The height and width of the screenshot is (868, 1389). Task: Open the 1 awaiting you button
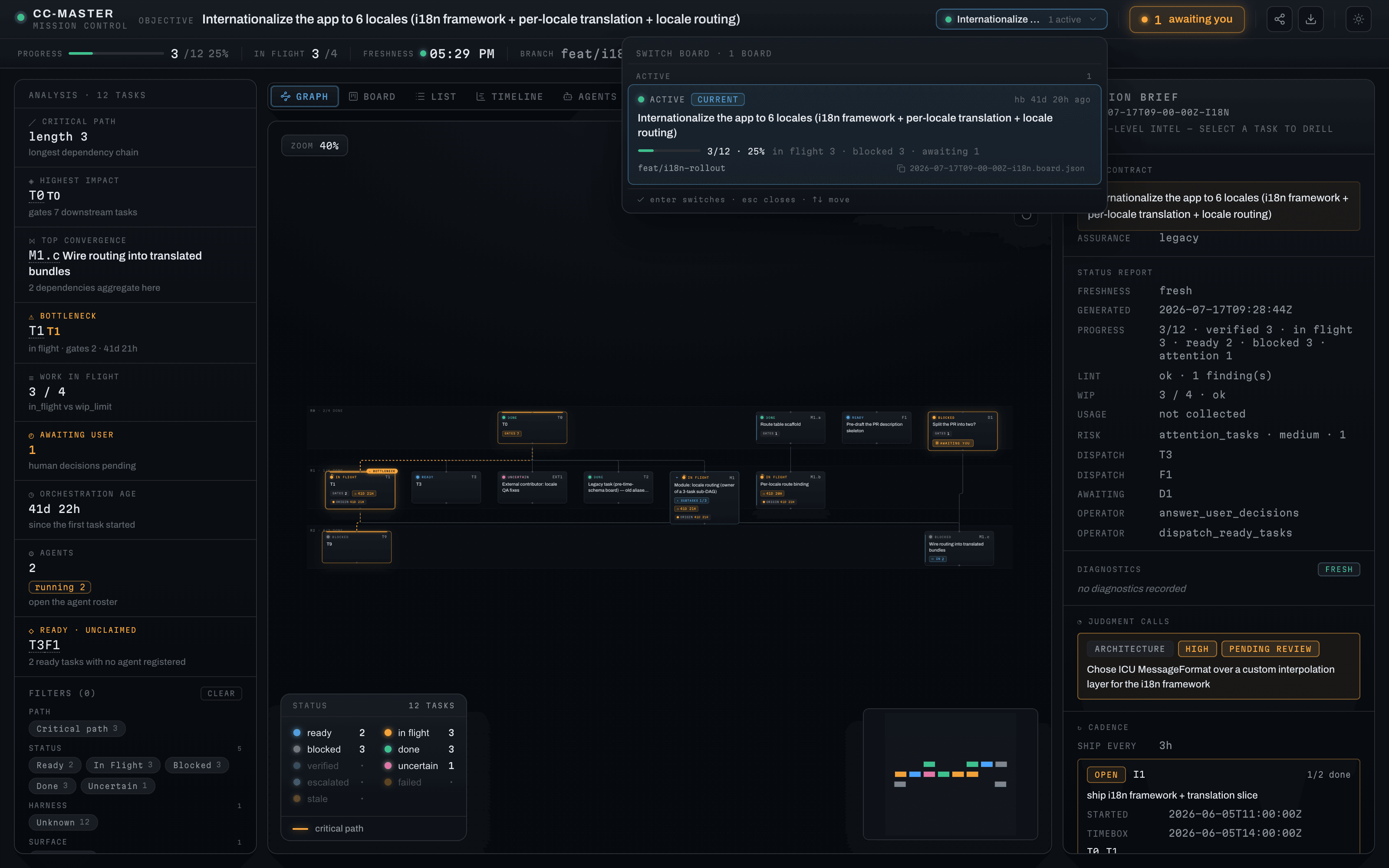point(1186,20)
